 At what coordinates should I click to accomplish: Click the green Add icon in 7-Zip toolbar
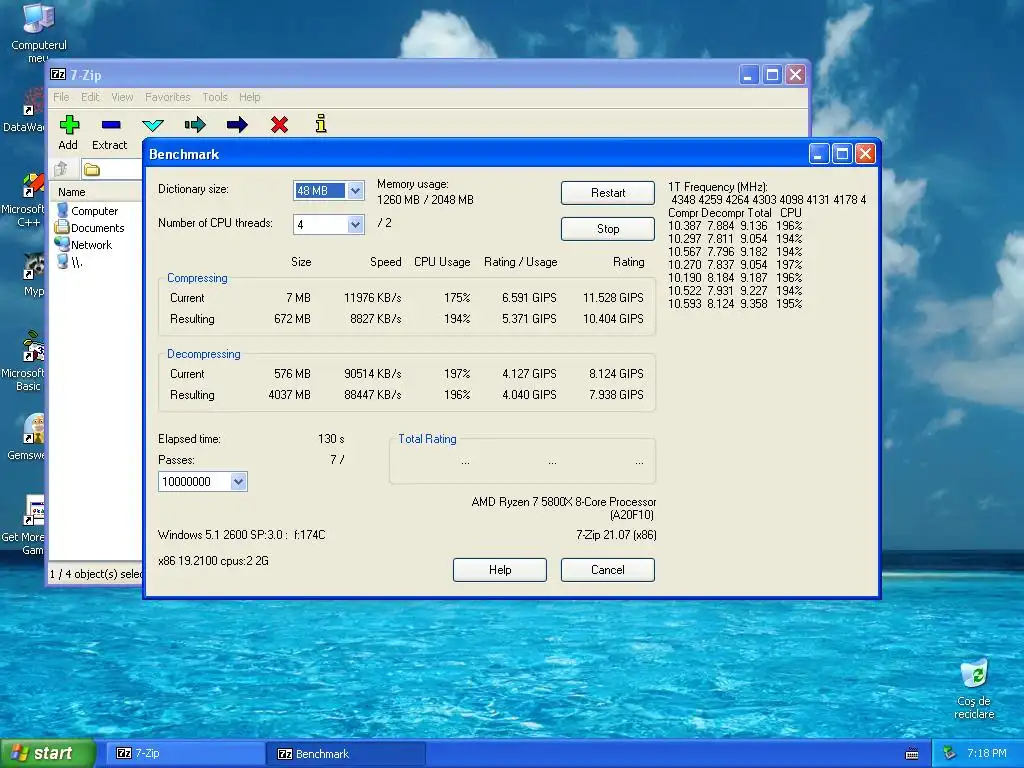pos(69,124)
